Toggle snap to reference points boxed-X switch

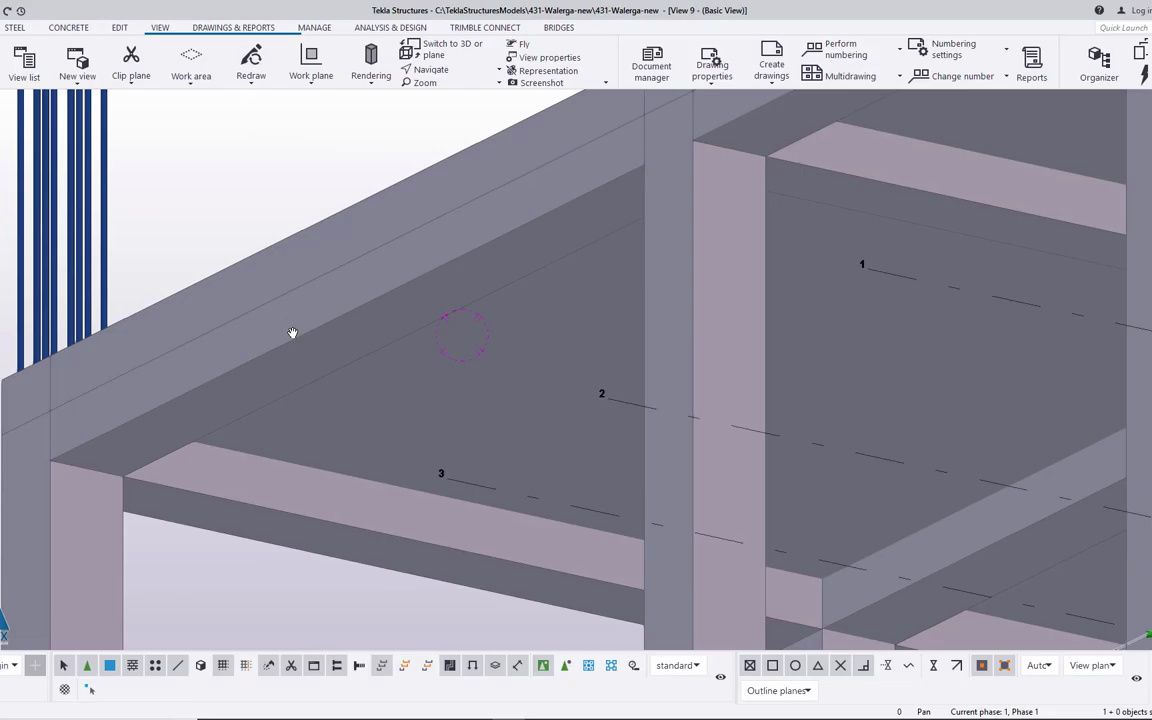click(x=749, y=666)
